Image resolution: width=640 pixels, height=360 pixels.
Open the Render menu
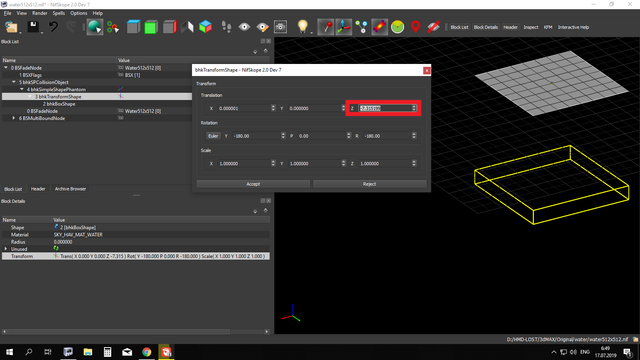coord(40,13)
